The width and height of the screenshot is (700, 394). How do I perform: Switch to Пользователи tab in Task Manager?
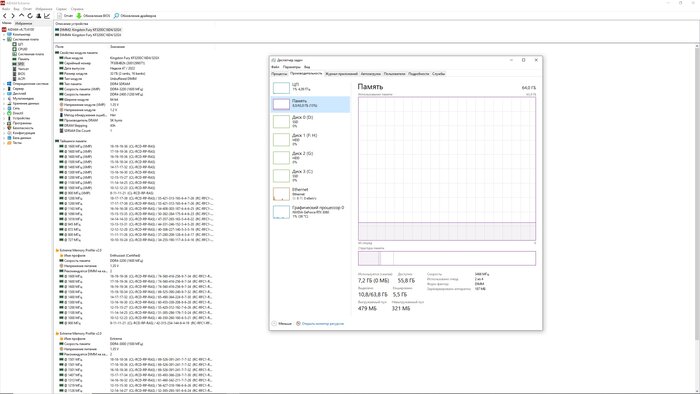click(395, 74)
